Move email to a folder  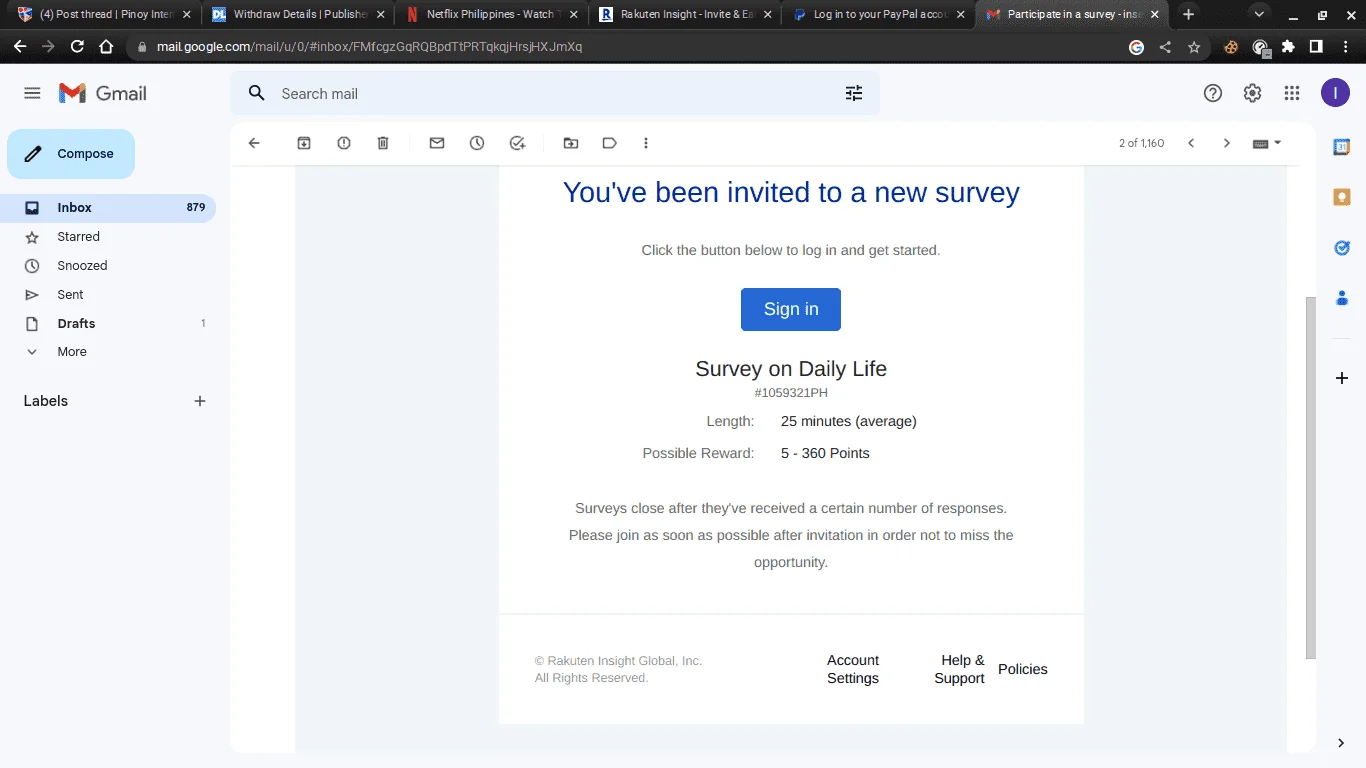click(571, 143)
